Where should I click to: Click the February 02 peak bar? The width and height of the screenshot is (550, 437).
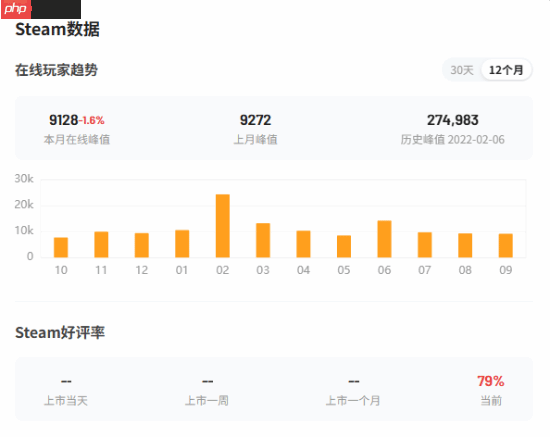click(x=223, y=226)
